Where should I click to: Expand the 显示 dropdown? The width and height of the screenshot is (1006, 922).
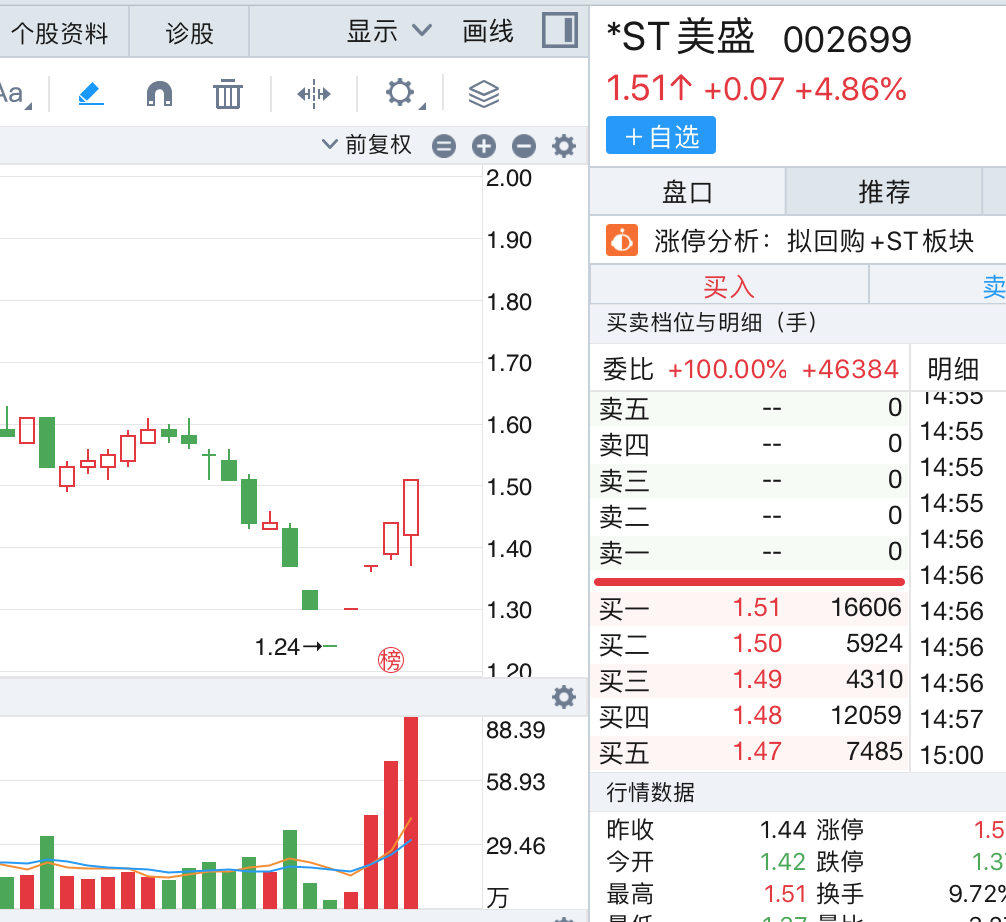point(388,32)
